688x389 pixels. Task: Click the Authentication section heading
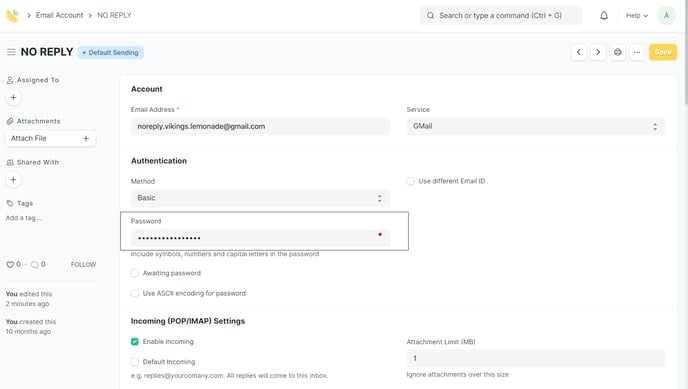(x=159, y=161)
